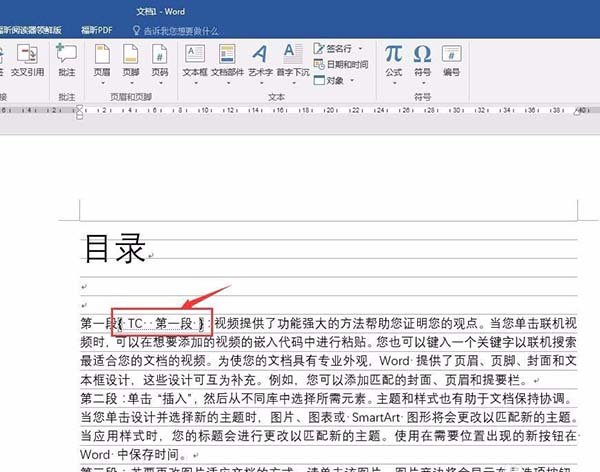Expand the Equation (公式) dropdown arrow

coord(395,83)
